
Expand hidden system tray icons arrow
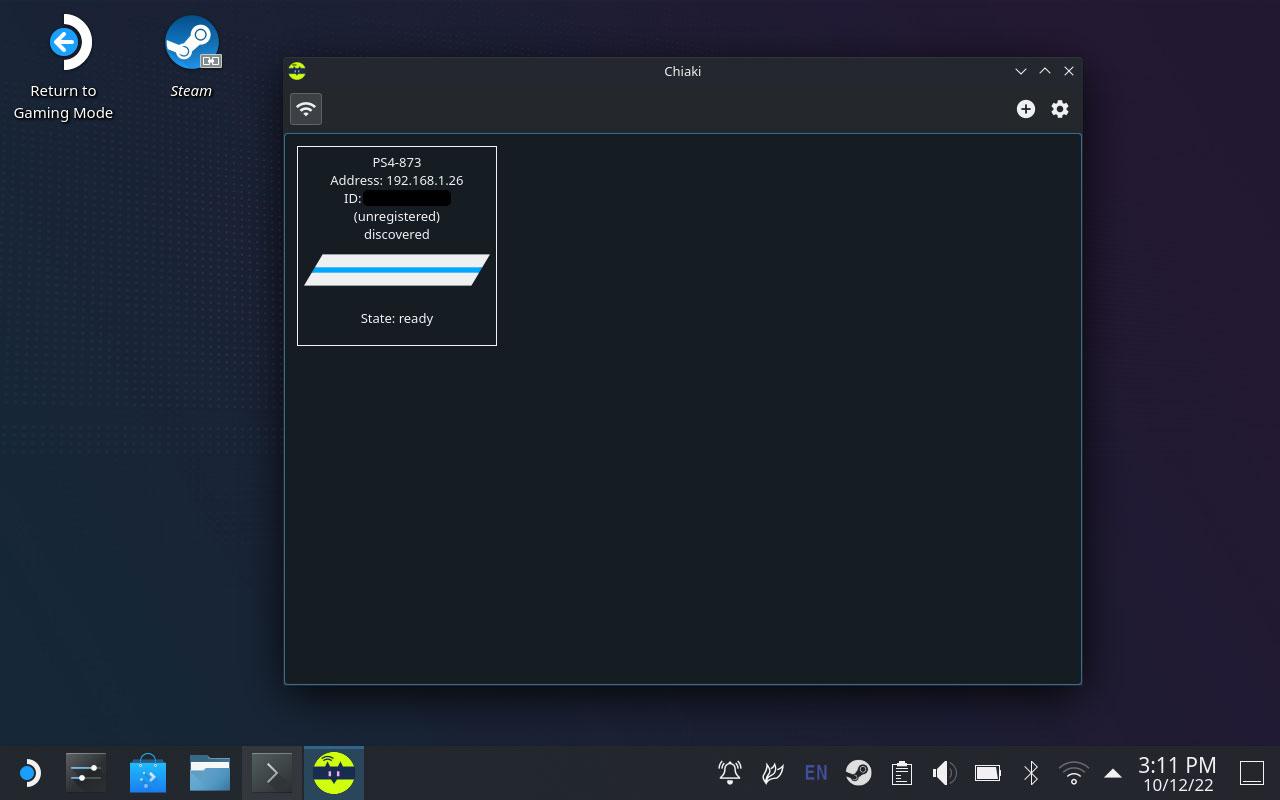[x=1113, y=772]
